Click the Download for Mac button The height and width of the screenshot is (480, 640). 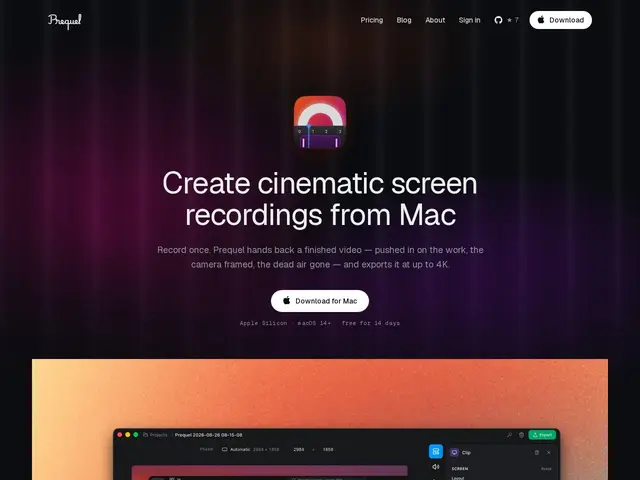pyautogui.click(x=320, y=301)
